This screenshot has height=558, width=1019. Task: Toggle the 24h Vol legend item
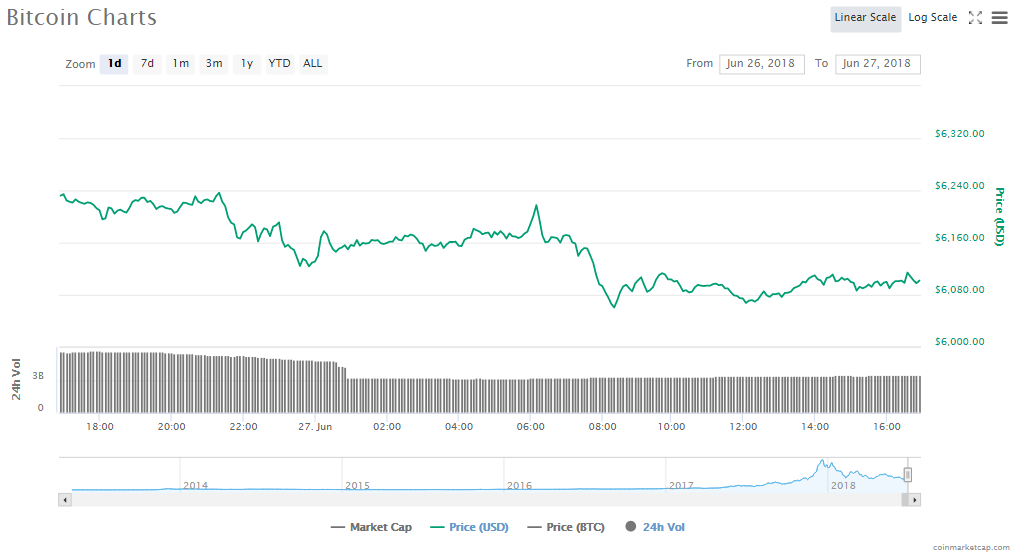click(655, 527)
